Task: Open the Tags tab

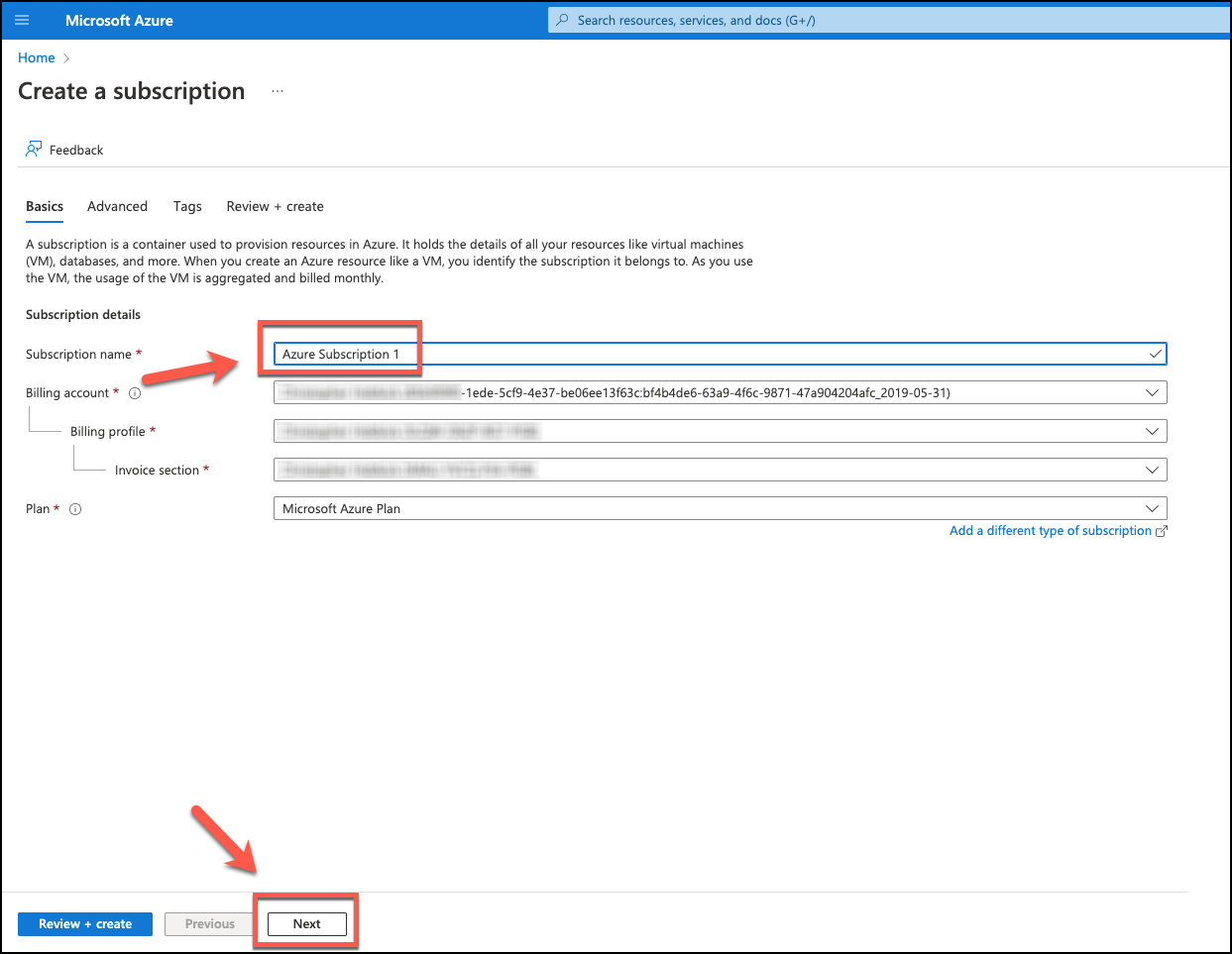Action: [x=187, y=206]
